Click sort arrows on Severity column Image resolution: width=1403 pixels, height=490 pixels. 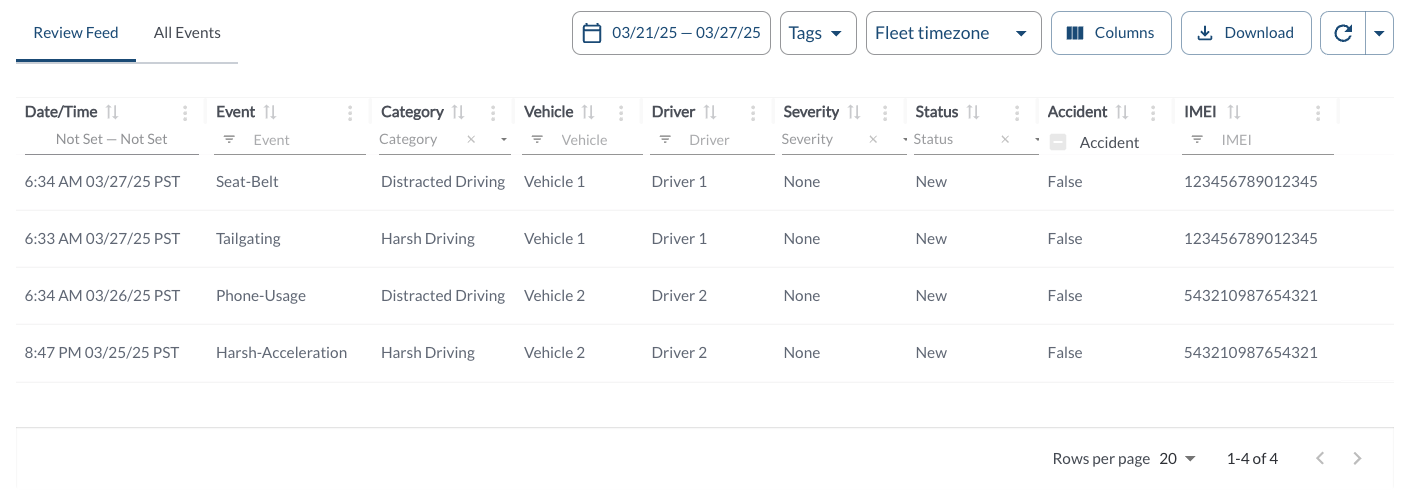click(854, 112)
